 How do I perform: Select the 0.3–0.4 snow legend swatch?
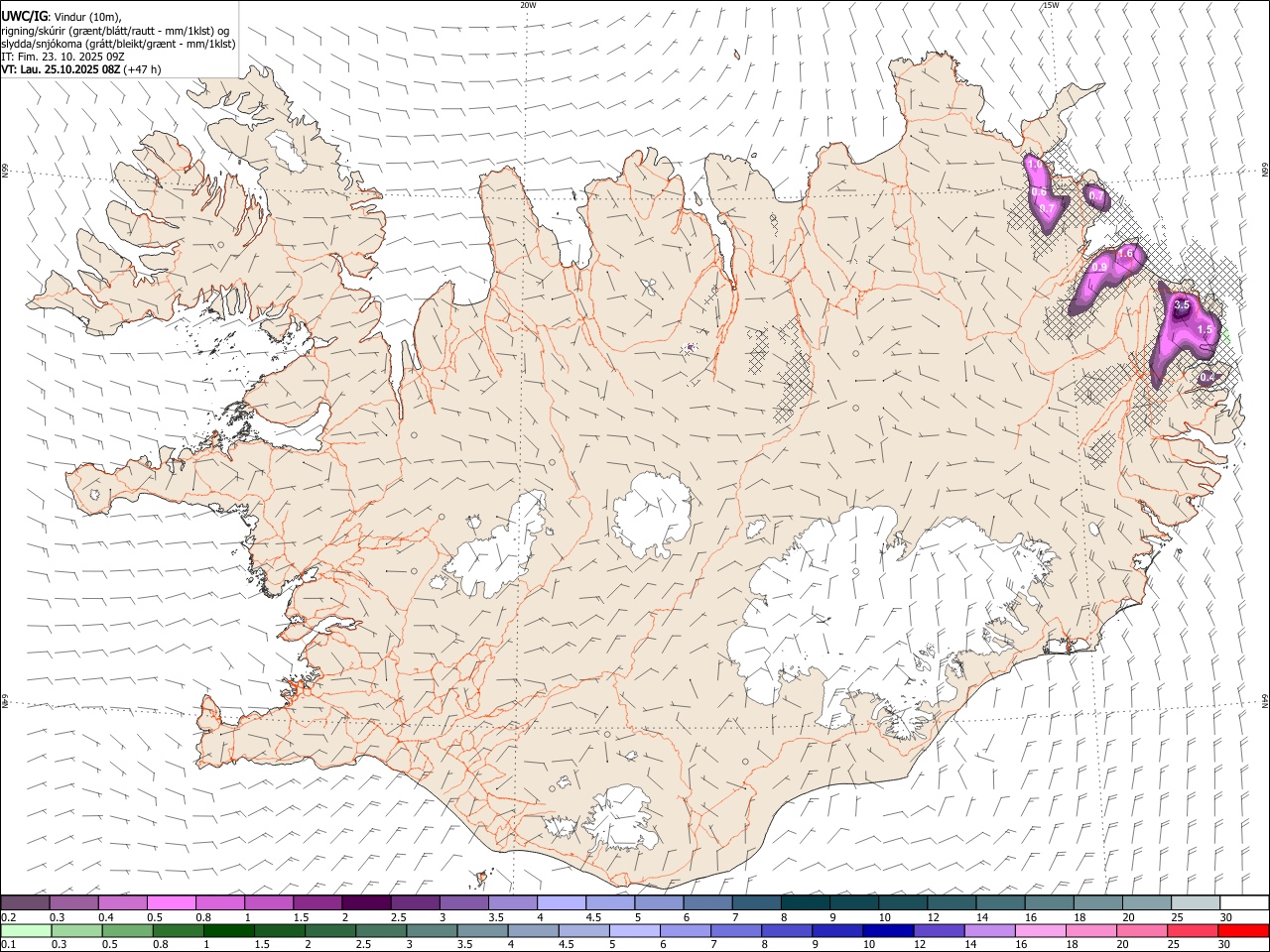[74, 903]
